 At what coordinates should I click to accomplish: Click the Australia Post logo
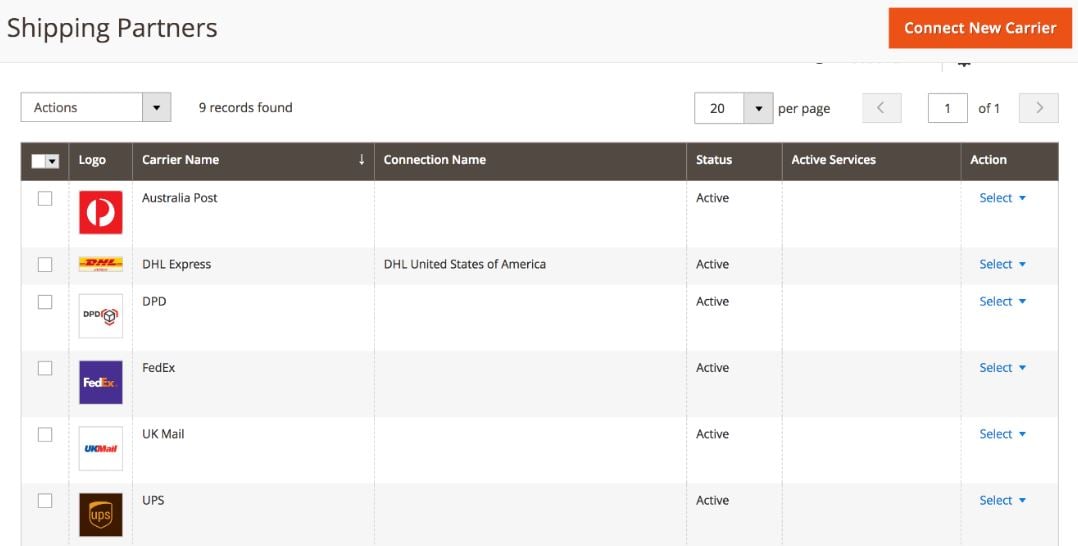click(100, 212)
